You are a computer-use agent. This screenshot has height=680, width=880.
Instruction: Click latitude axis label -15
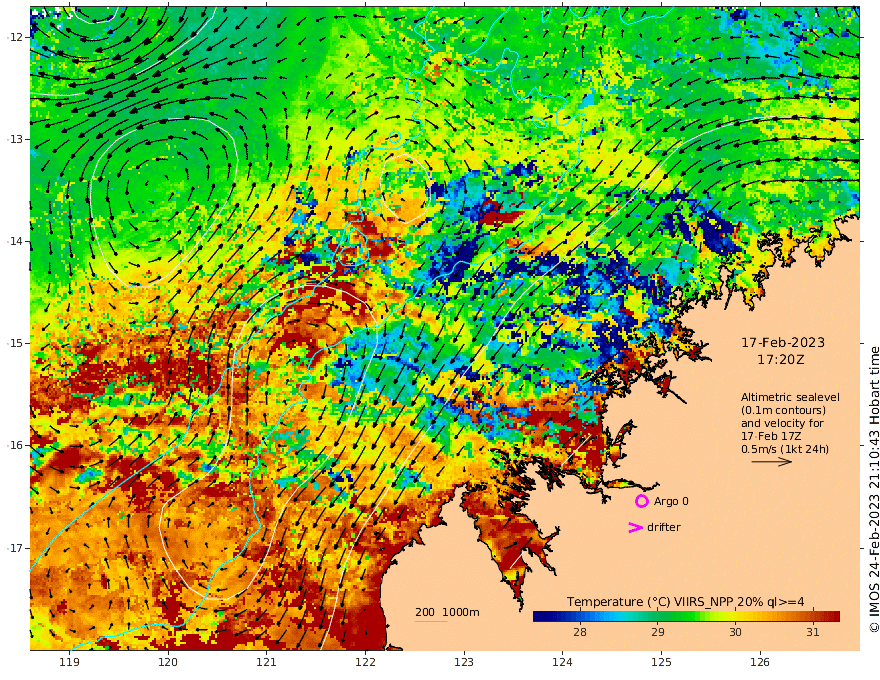click(x=15, y=343)
